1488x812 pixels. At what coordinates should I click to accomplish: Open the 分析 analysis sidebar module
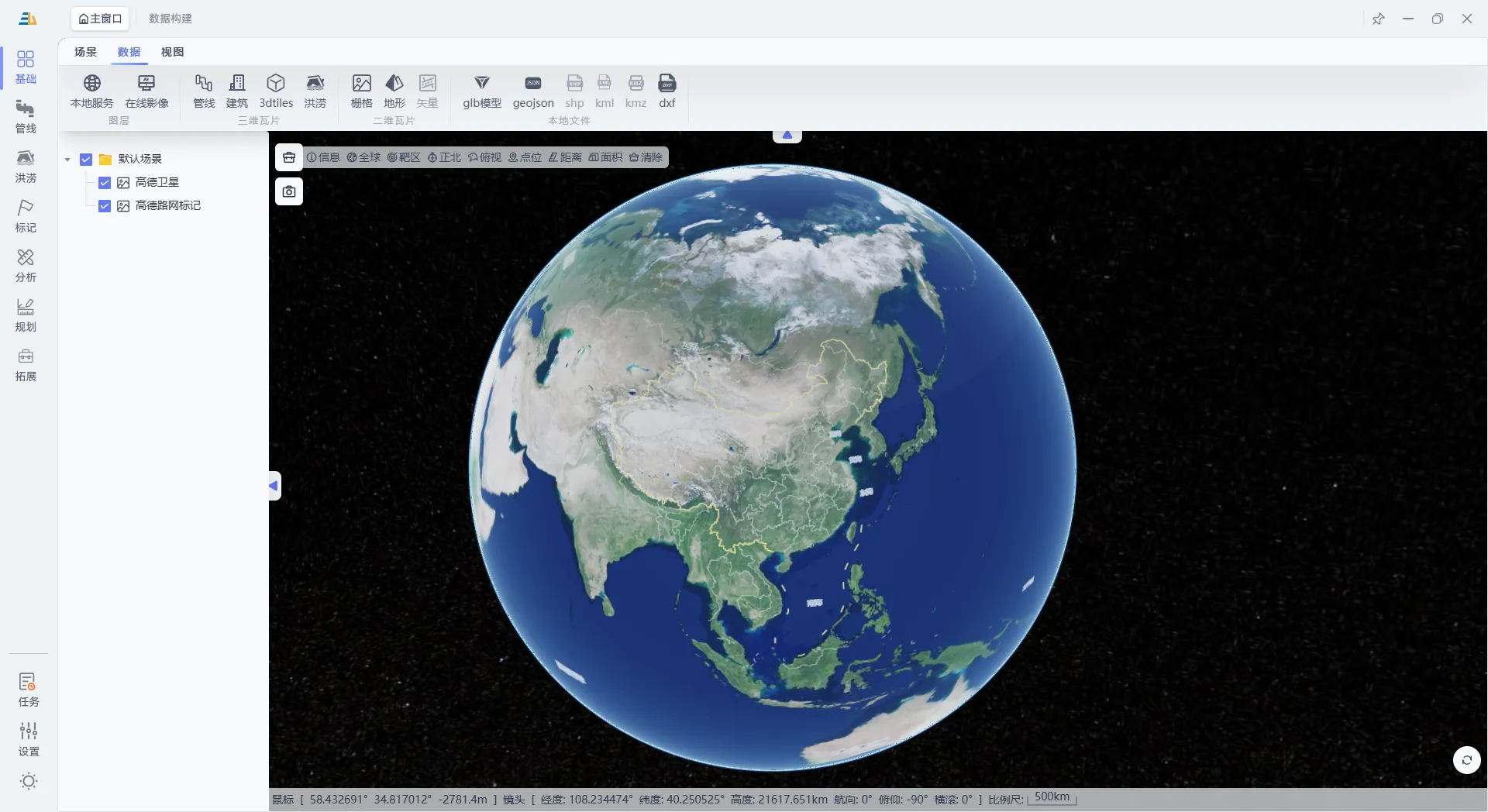(26, 265)
